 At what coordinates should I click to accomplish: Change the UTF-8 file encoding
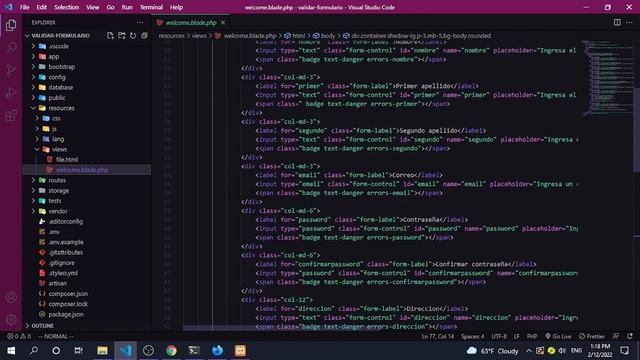pyautogui.click(x=499, y=336)
